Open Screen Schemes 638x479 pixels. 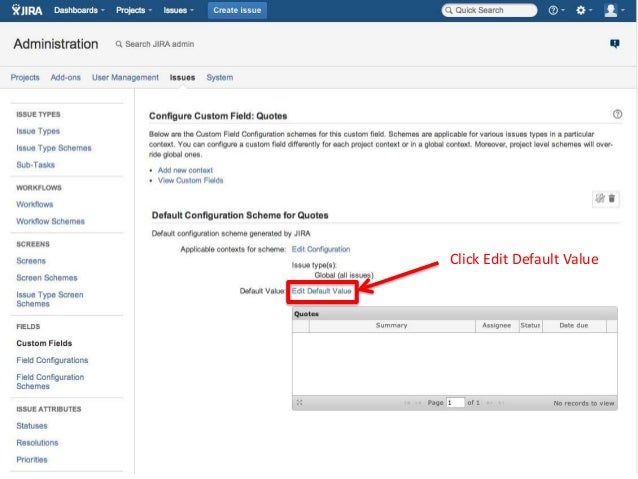(x=47, y=278)
